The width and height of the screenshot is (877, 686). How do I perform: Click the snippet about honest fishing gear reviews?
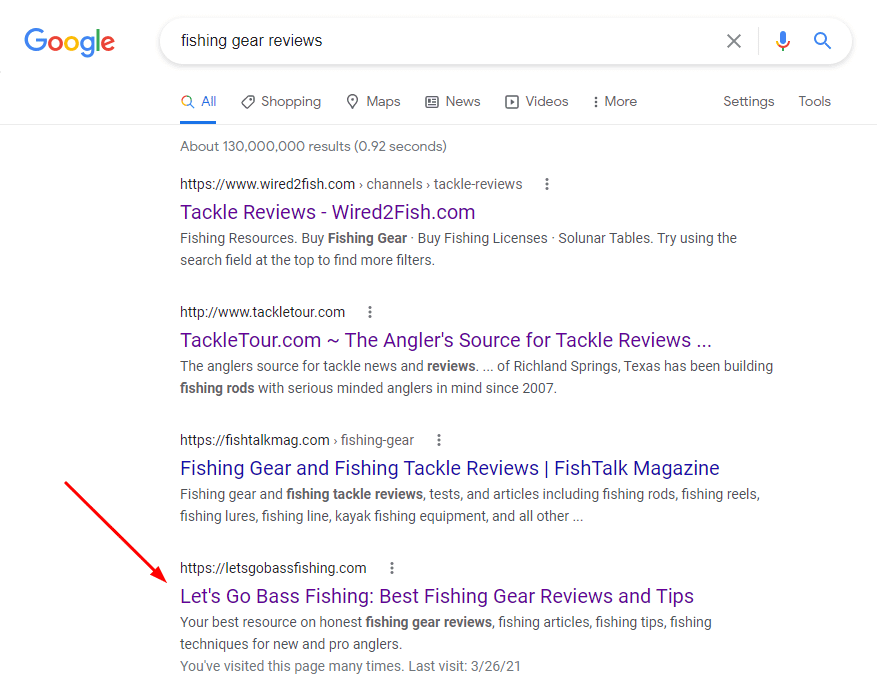pyautogui.click(x=446, y=633)
